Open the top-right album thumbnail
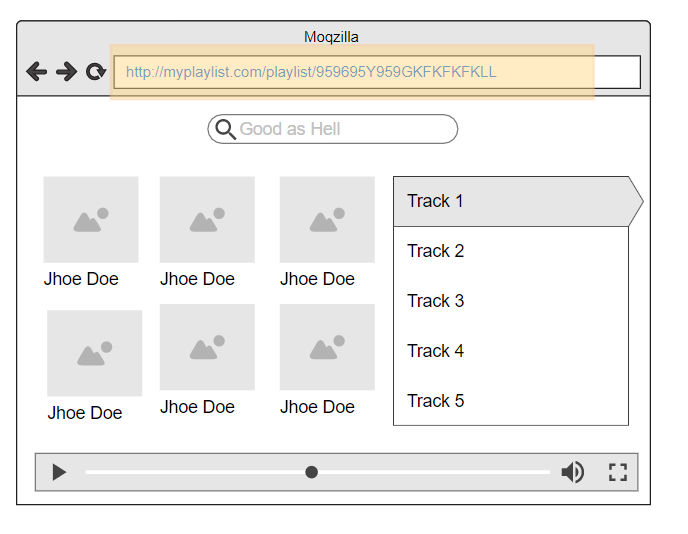688x534 pixels. pos(327,219)
